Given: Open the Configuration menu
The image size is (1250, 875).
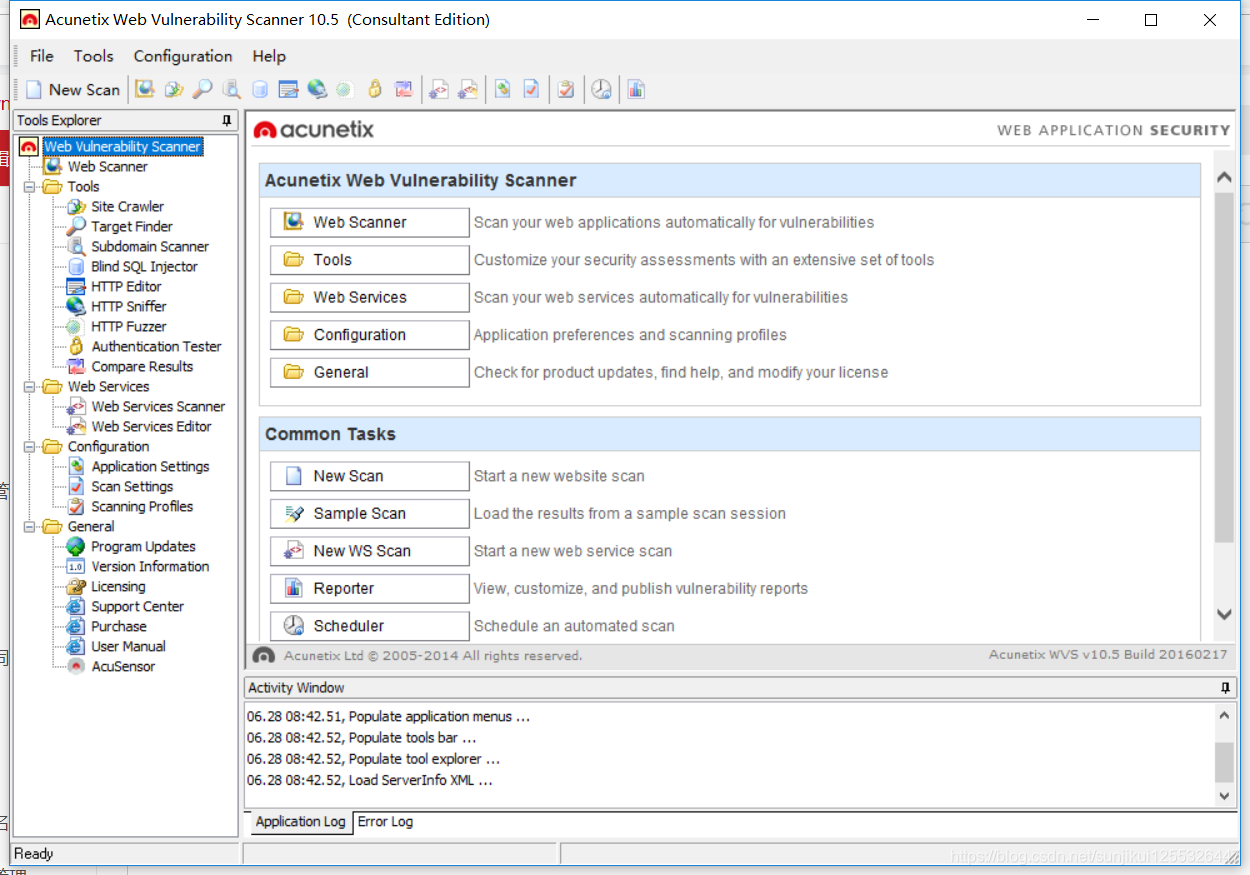Looking at the screenshot, I should [x=183, y=56].
